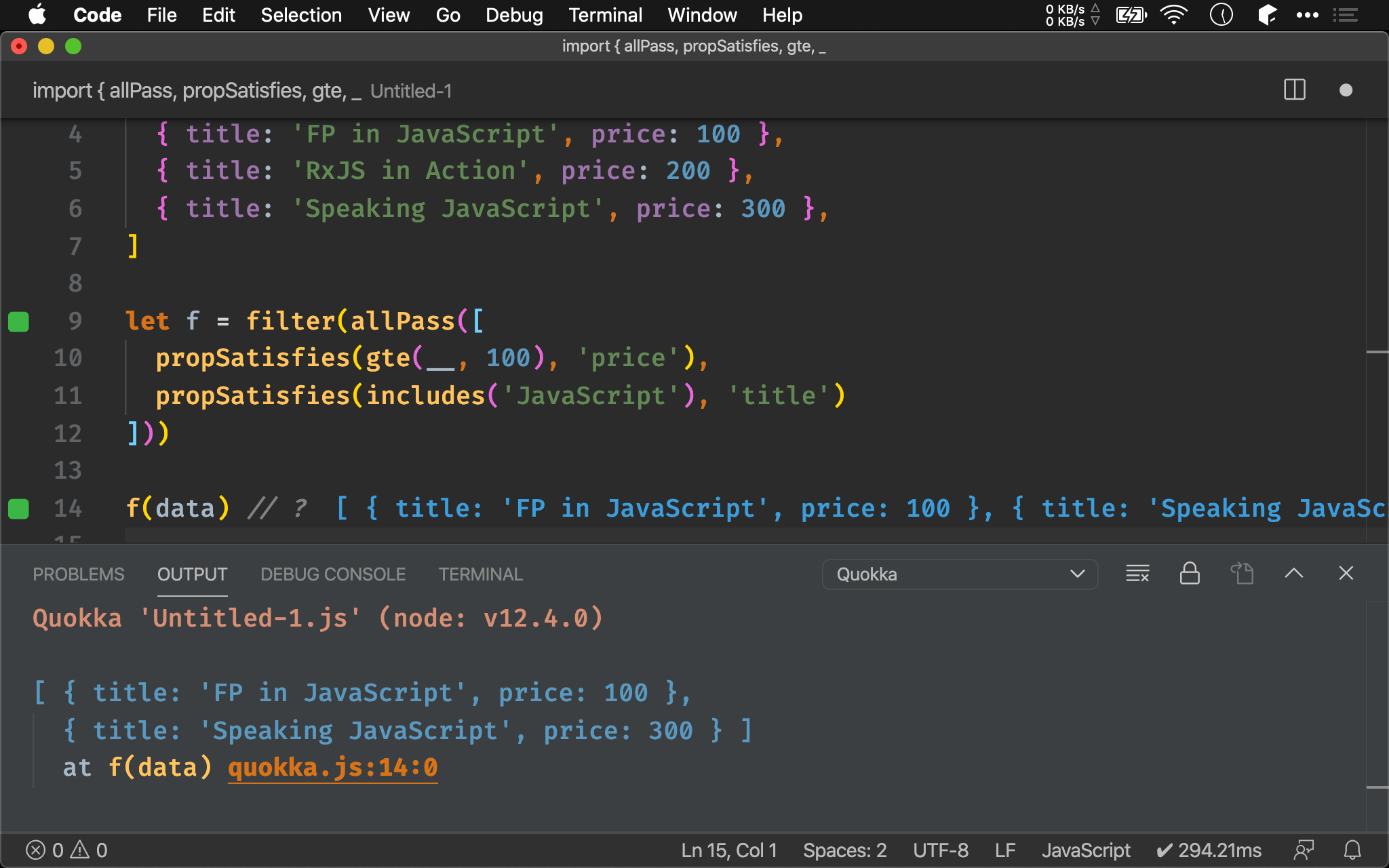Click the UTF-8 encoding selector

click(941, 850)
